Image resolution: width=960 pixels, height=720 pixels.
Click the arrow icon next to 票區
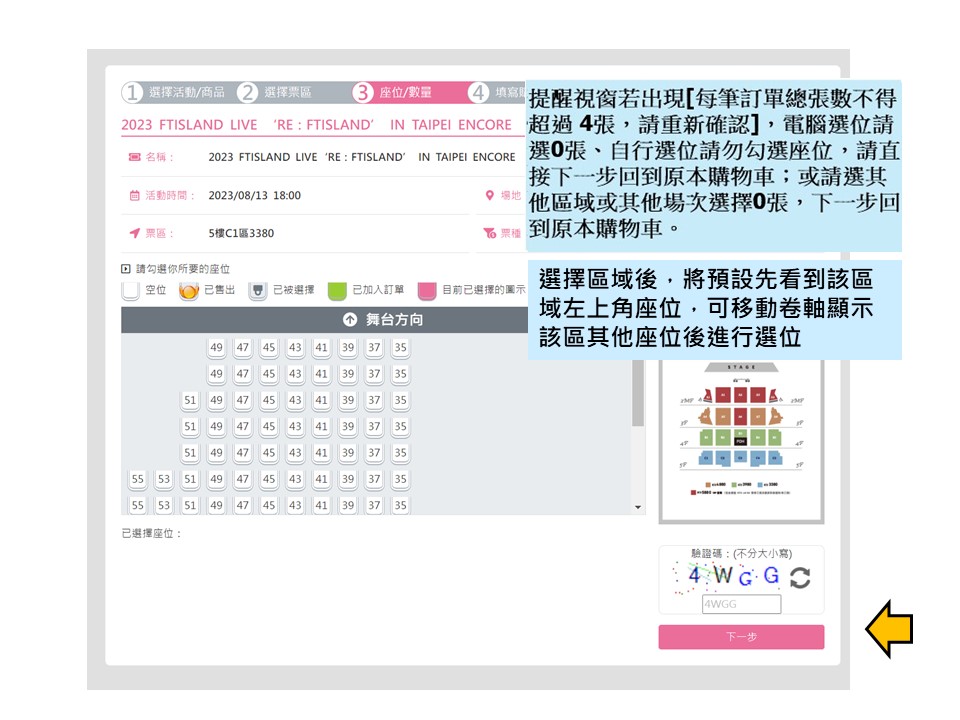click(x=135, y=233)
